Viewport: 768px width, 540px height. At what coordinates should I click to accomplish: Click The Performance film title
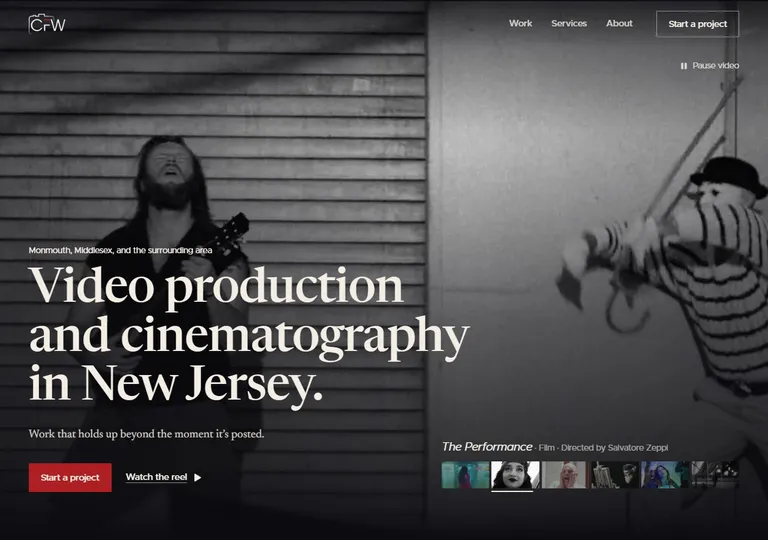tap(487, 446)
